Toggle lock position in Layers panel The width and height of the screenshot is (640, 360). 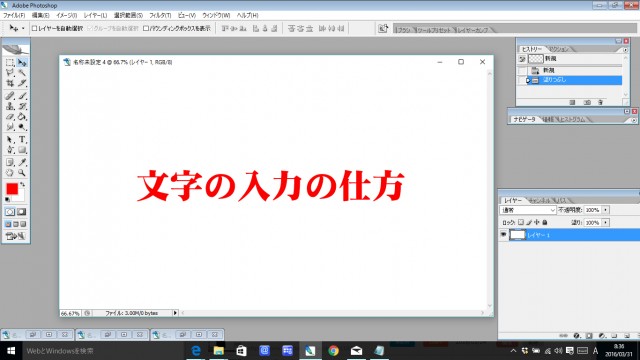537,222
